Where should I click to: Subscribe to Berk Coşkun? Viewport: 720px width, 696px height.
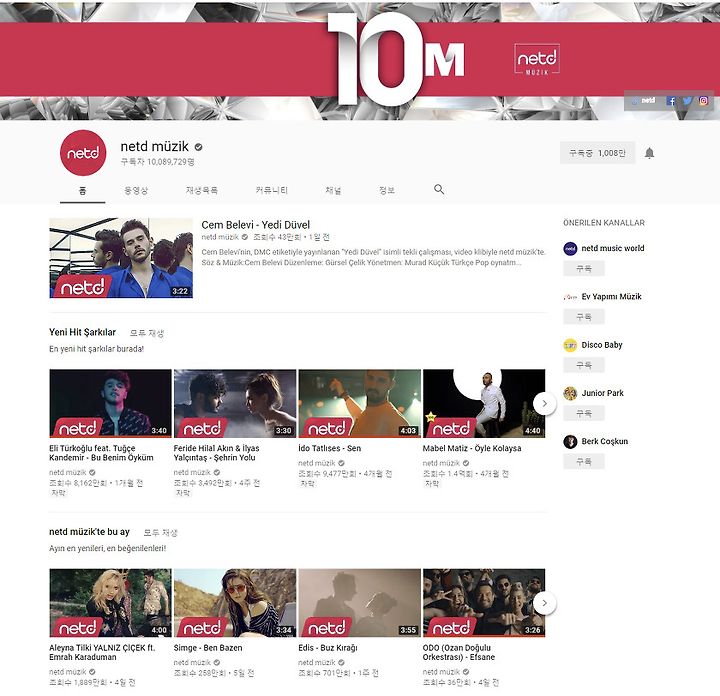coord(584,461)
